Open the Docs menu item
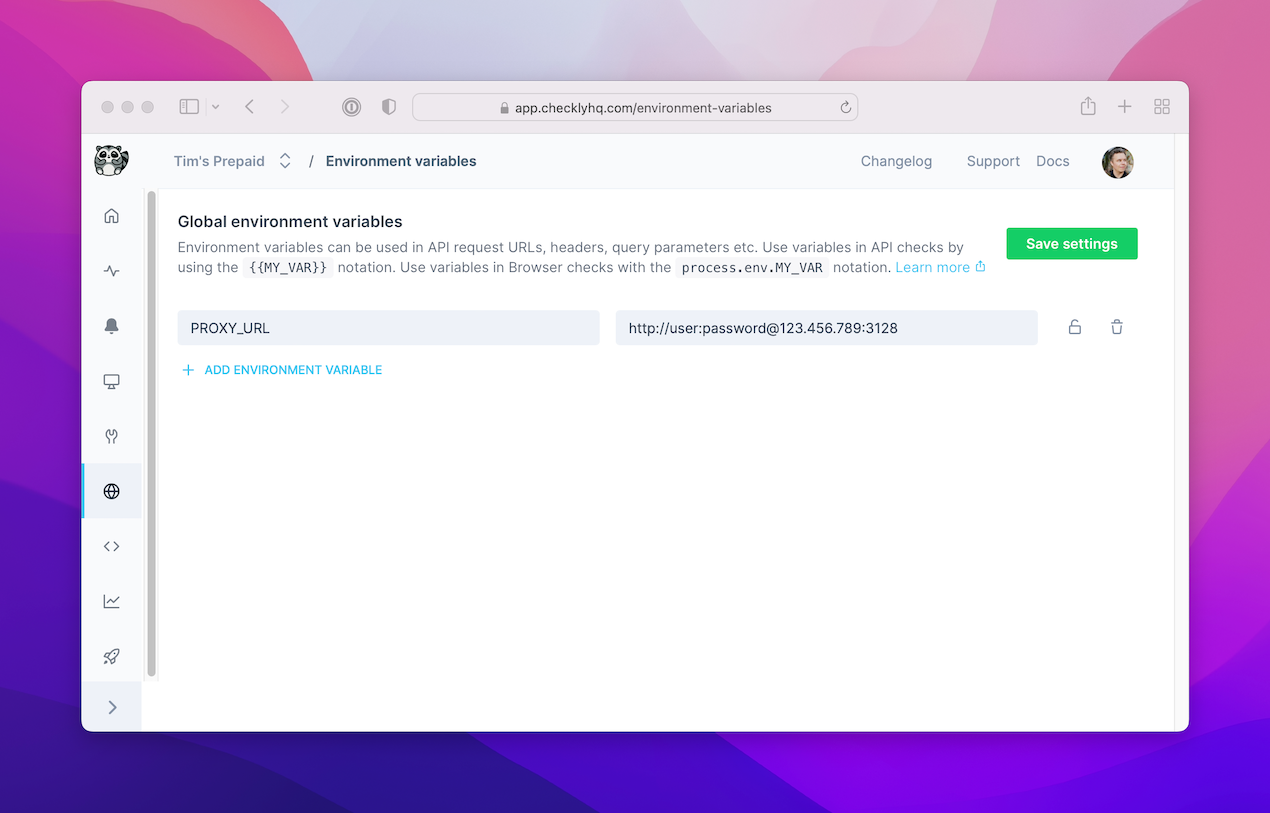The height and width of the screenshot is (813, 1270). tap(1052, 161)
